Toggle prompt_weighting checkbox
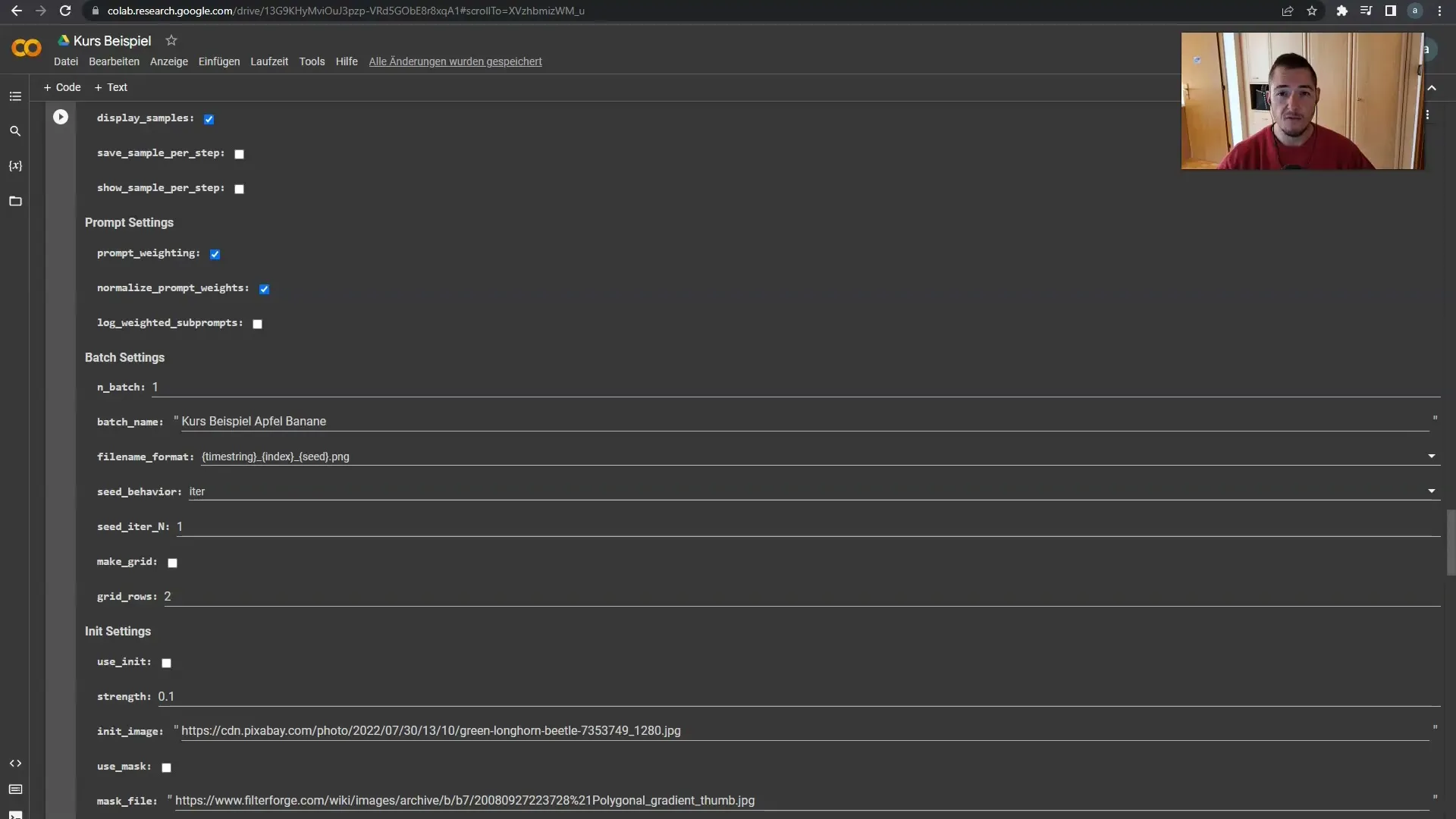This screenshot has width=1456, height=819. [215, 254]
